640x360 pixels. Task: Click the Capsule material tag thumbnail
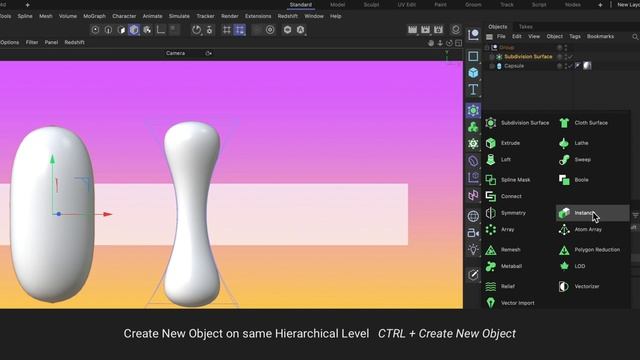pos(587,66)
